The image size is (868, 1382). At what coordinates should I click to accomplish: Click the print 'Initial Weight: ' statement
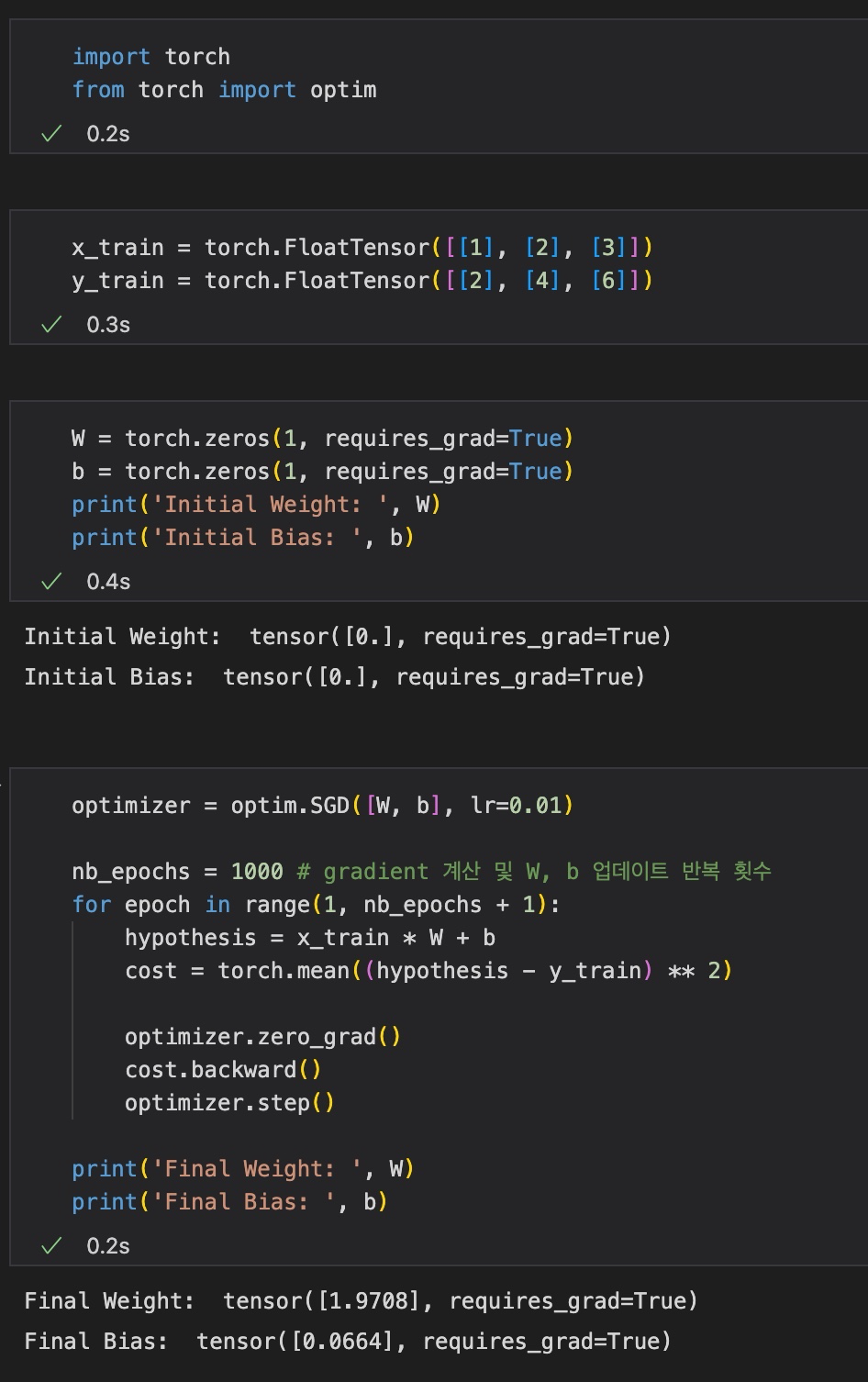[x=257, y=505]
